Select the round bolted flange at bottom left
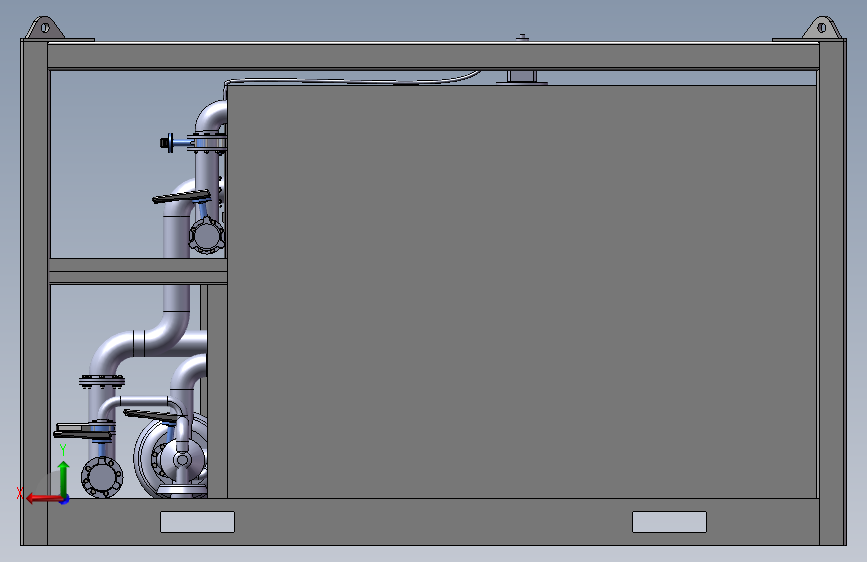The image size is (867, 562). coord(102,477)
